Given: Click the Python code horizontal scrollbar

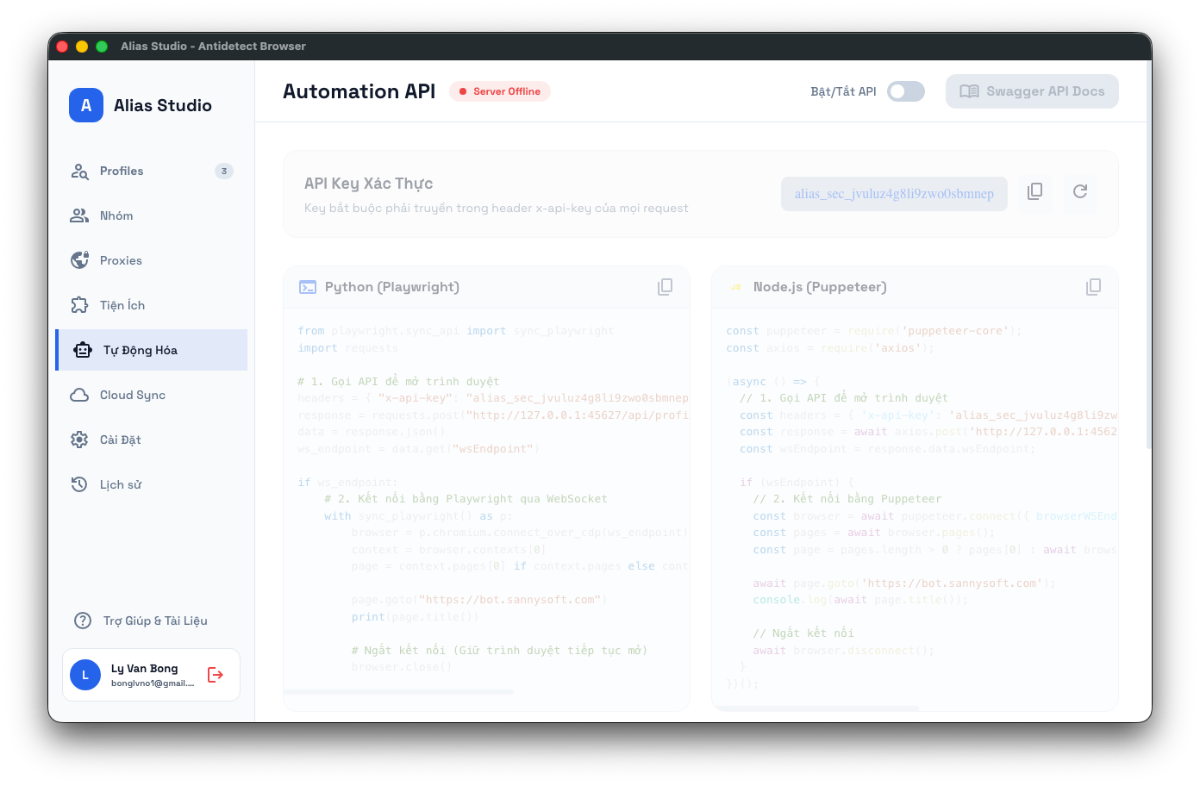Looking at the screenshot, I should [399, 691].
